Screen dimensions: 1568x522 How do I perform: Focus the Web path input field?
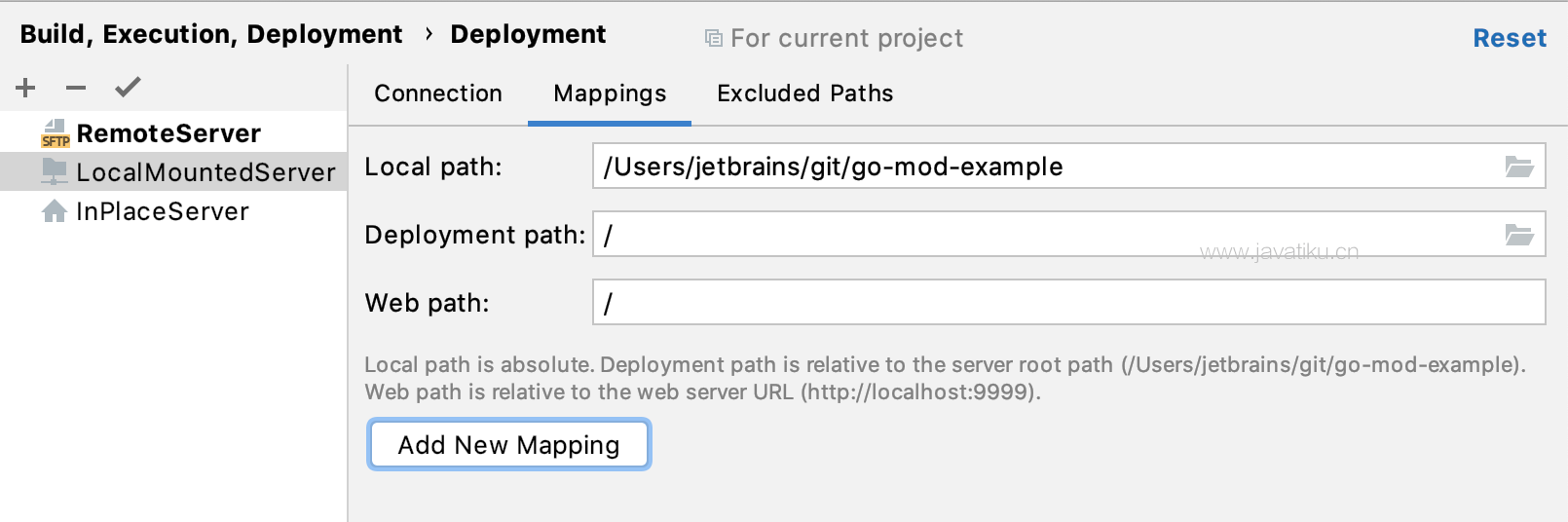tap(1068, 303)
